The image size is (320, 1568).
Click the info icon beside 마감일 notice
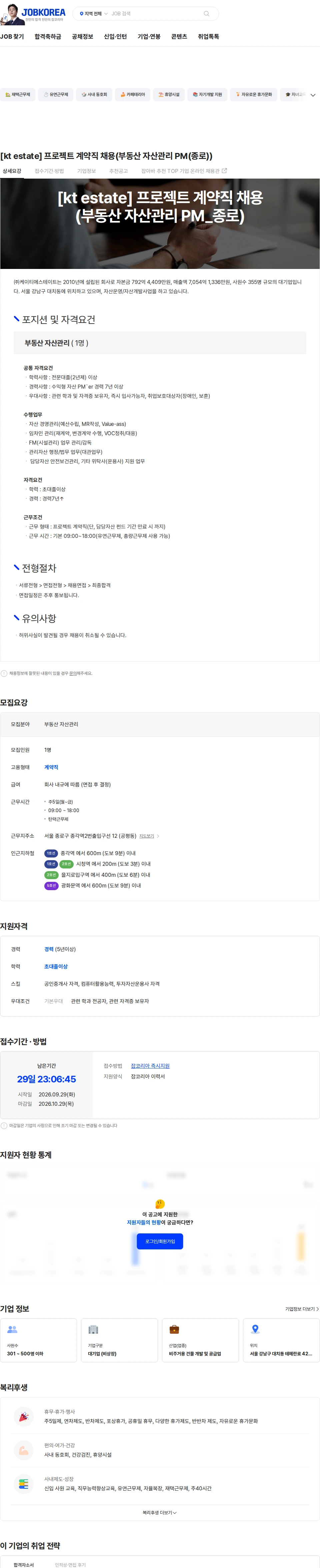tap(4, 1125)
